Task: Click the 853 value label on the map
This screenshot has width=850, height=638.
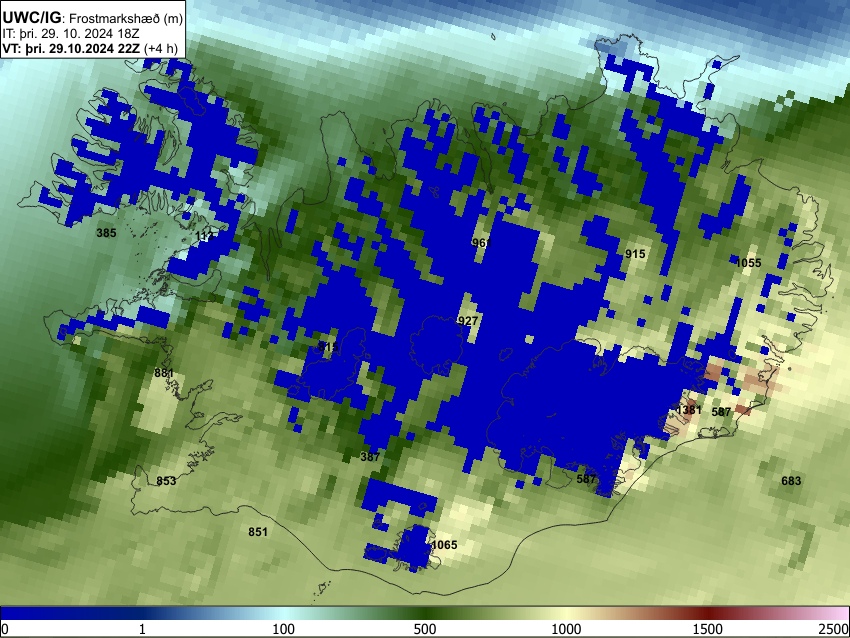Action: point(166,481)
